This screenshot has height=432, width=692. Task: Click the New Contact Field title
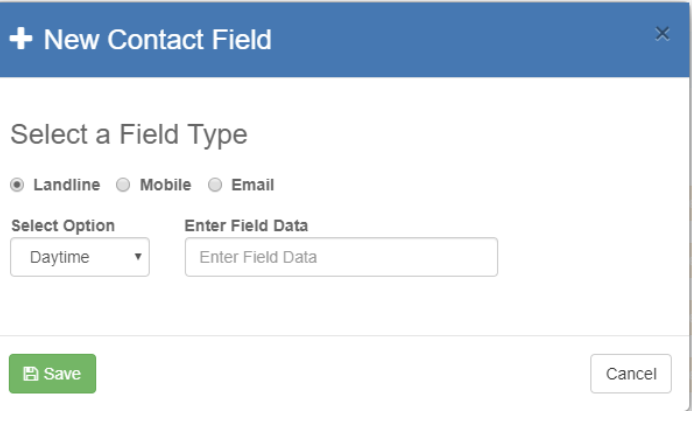click(157, 40)
